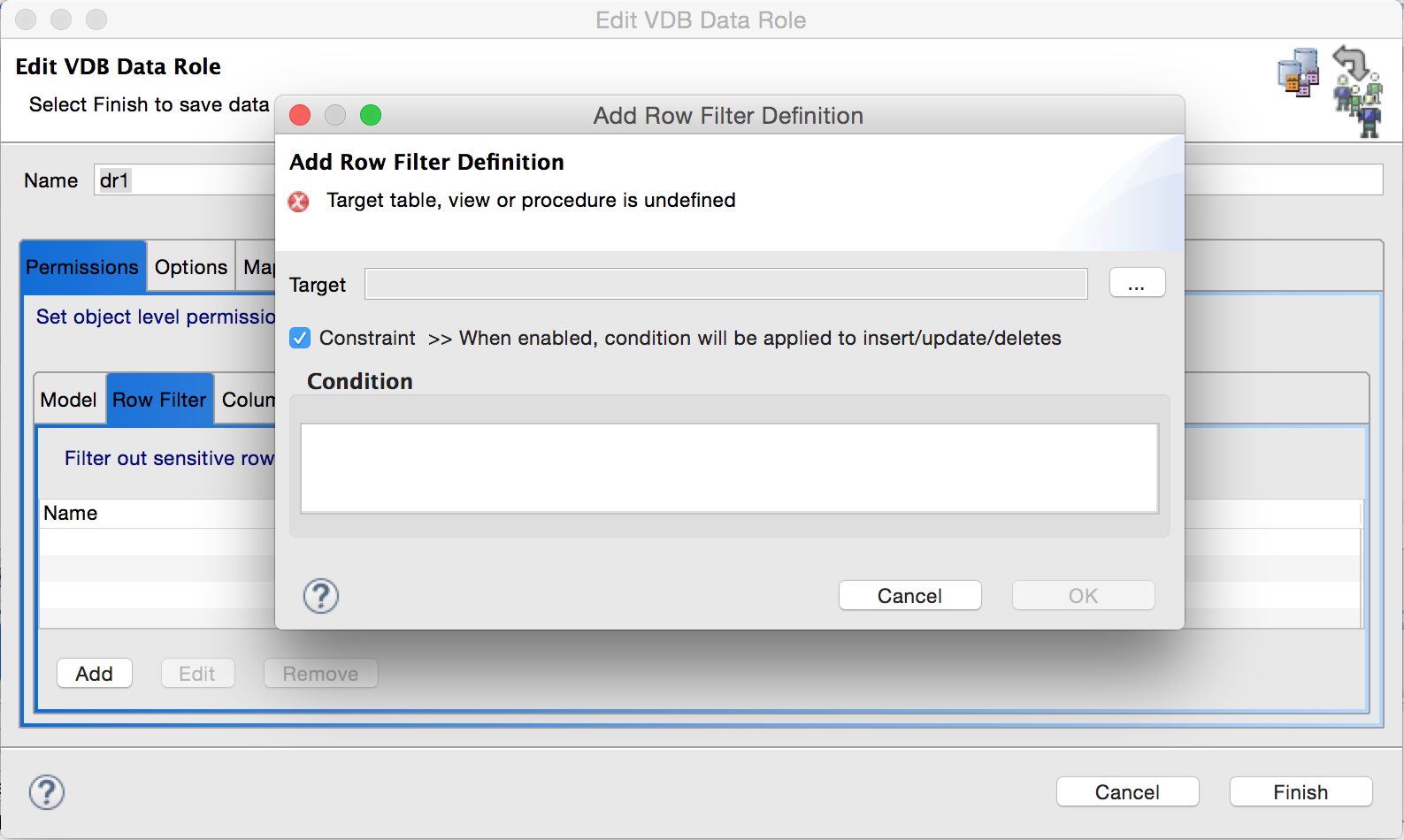This screenshot has width=1404, height=840.
Task: Click into the Condition text area
Action: 729,468
